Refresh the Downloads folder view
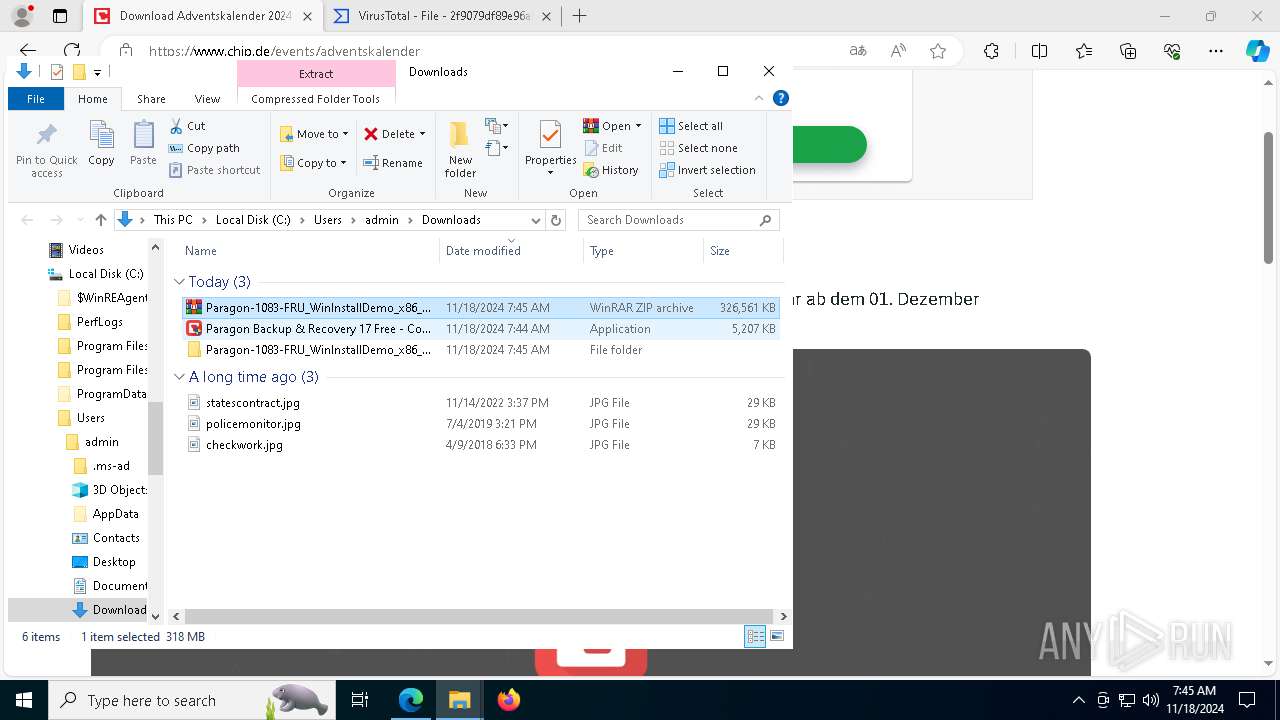The width and height of the screenshot is (1280, 720). coord(556,220)
